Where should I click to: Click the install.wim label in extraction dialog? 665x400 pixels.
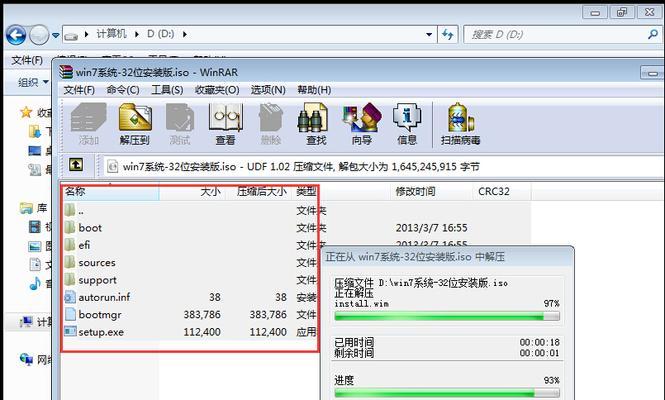(x=361, y=304)
